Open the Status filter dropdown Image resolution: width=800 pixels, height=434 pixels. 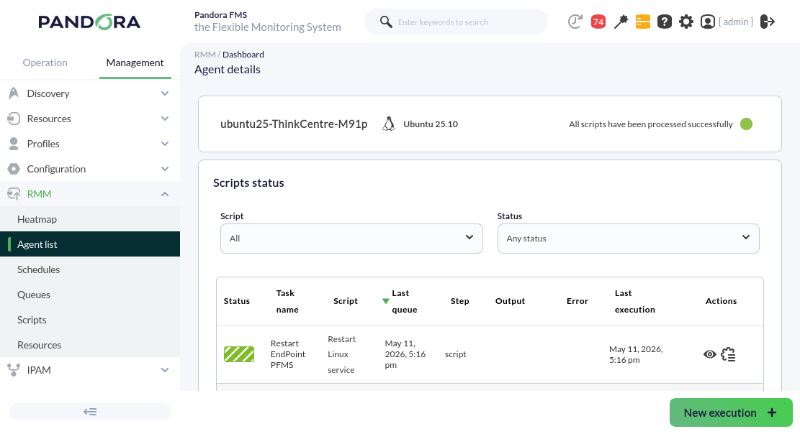pyautogui.click(x=629, y=238)
